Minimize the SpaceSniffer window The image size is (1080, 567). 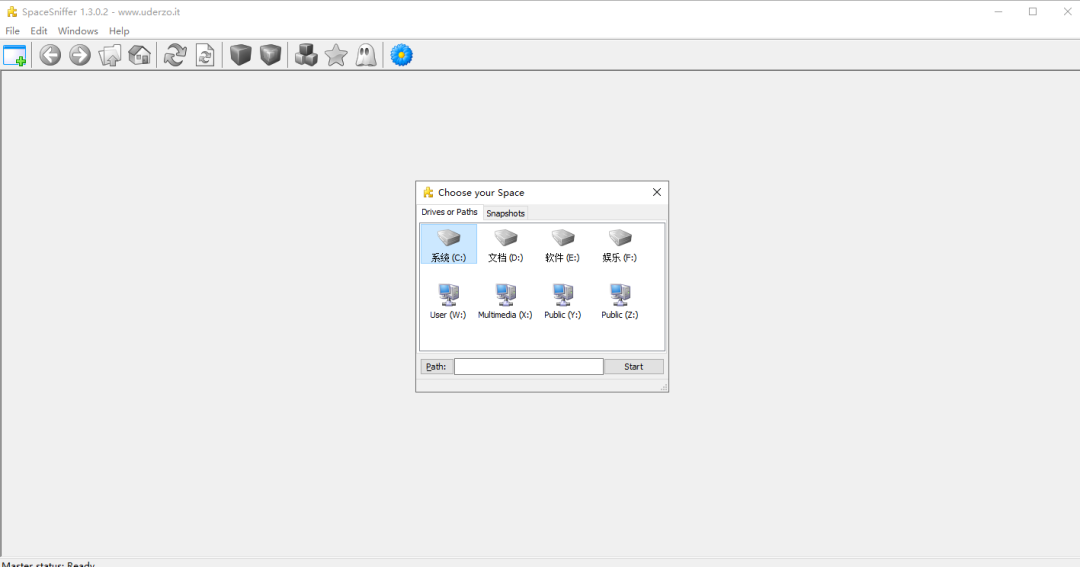click(998, 12)
